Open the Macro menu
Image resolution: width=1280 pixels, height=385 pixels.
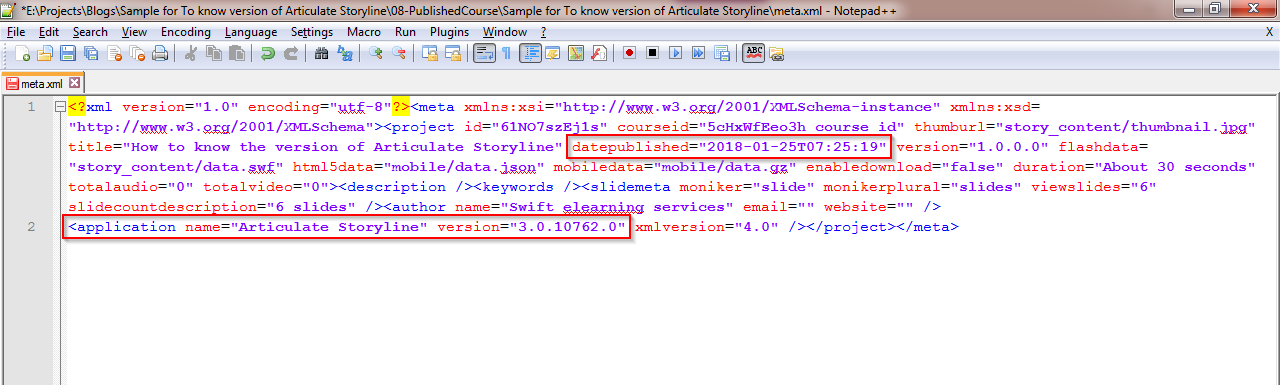point(364,32)
